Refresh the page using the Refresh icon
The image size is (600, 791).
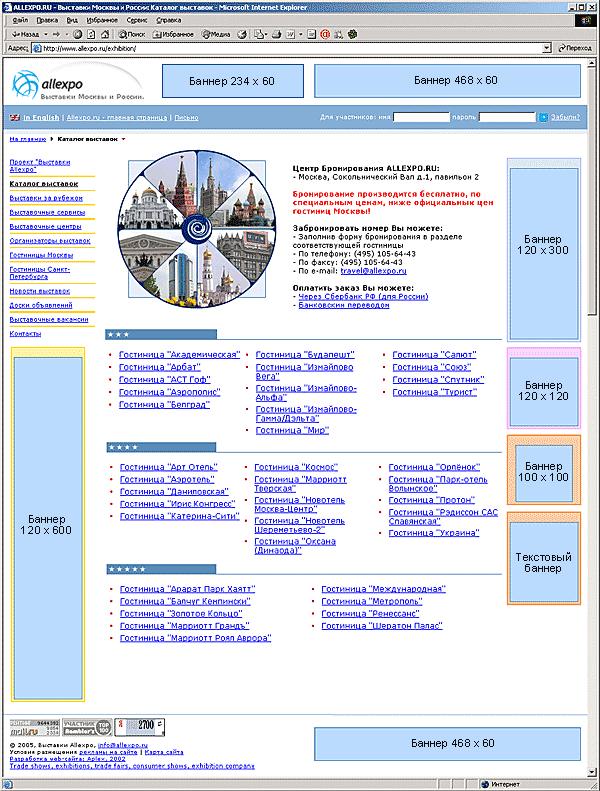[x=91, y=34]
